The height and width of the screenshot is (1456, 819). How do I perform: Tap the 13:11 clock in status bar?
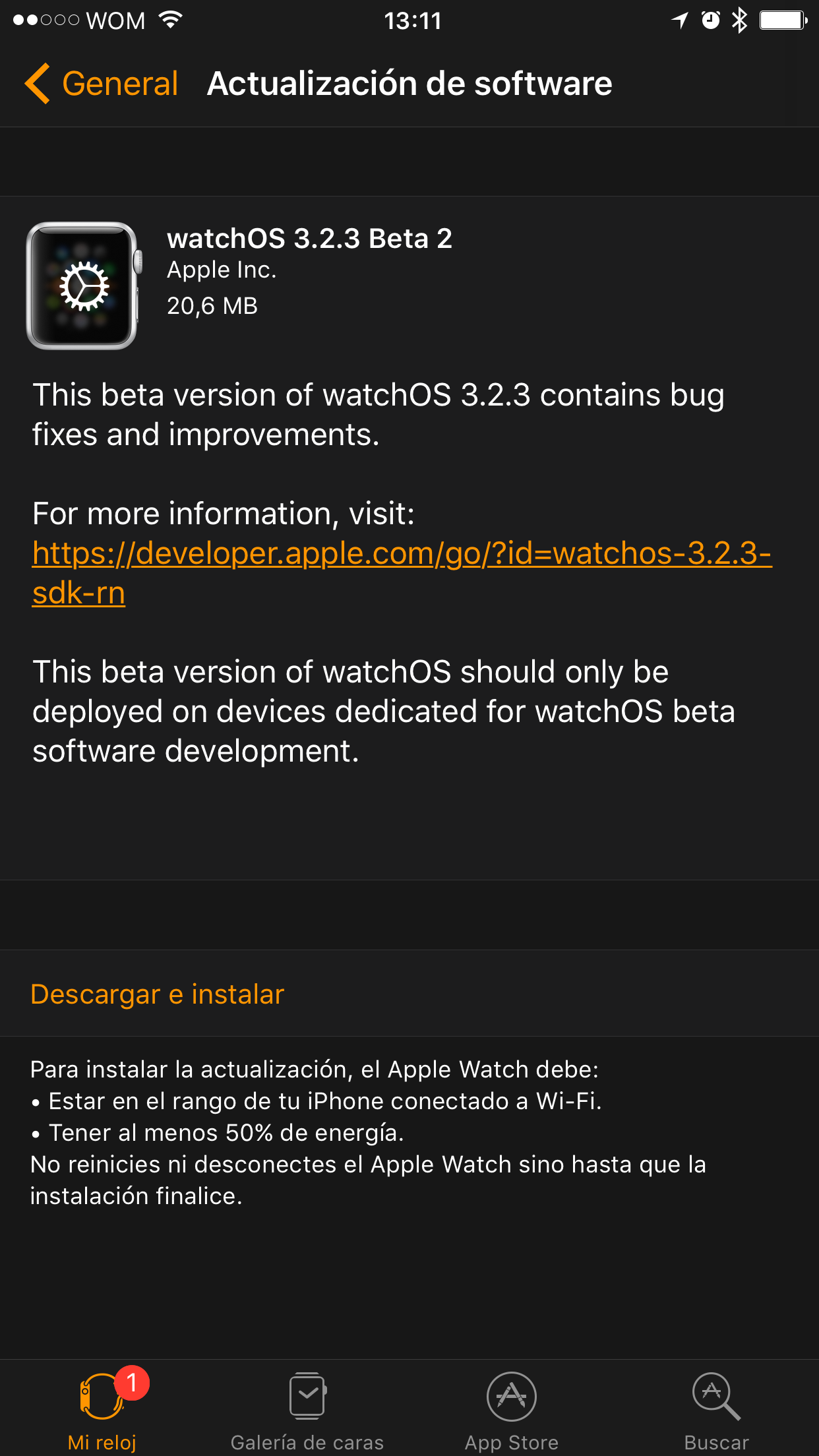(413, 21)
